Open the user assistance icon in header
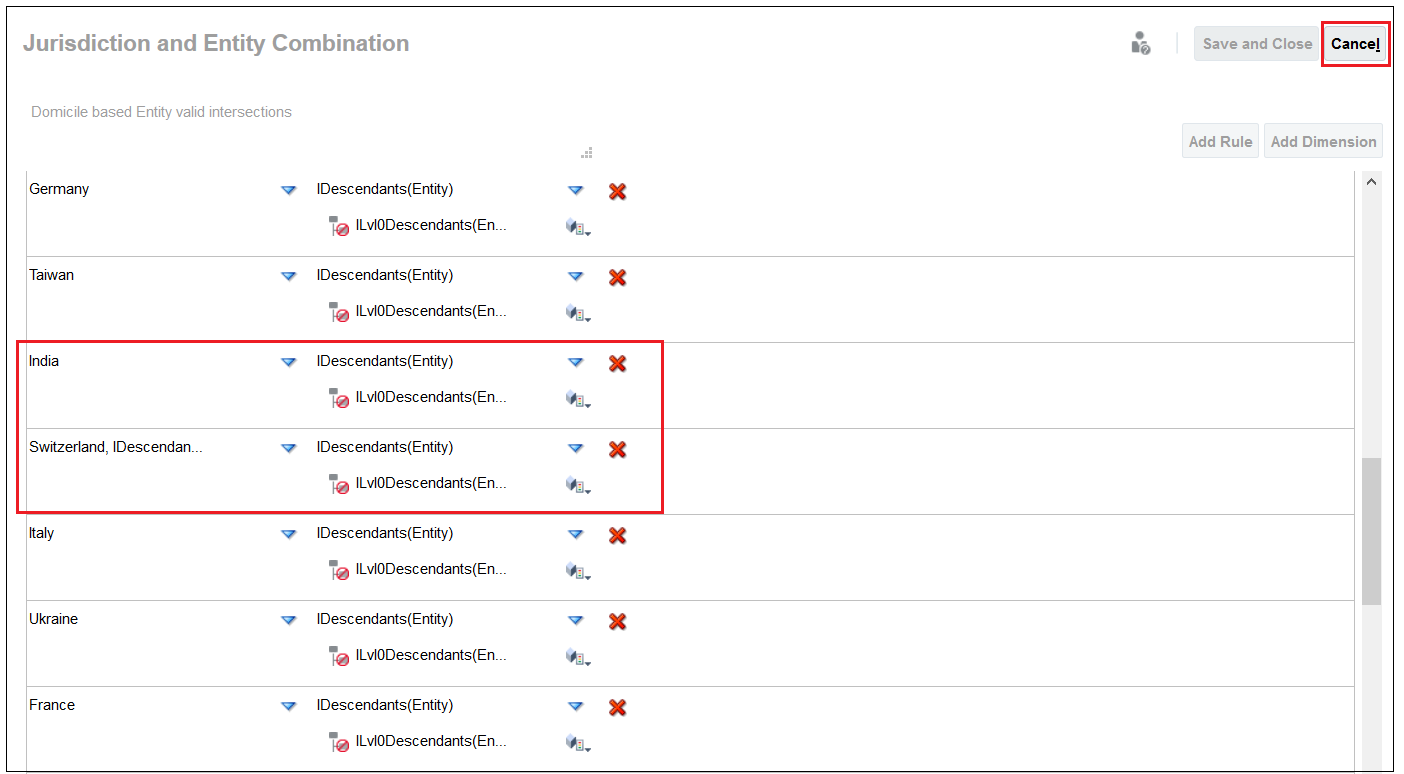Screen dimensions: 1404x774 click(x=1140, y=43)
